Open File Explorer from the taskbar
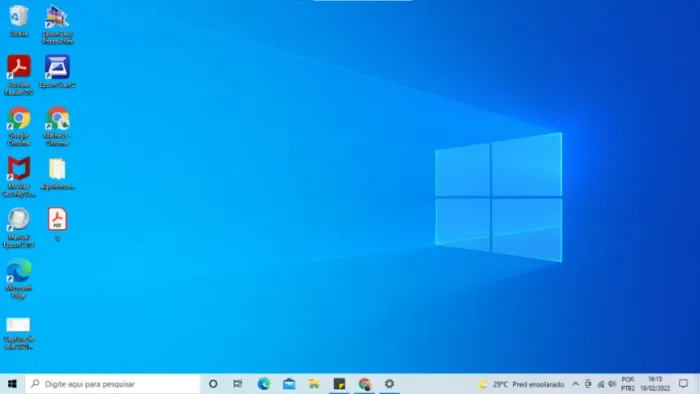The image size is (700, 394). 314,384
